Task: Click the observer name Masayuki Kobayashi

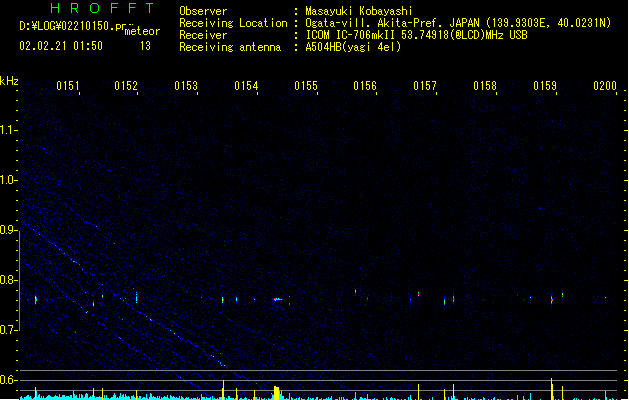Action: pos(359,11)
